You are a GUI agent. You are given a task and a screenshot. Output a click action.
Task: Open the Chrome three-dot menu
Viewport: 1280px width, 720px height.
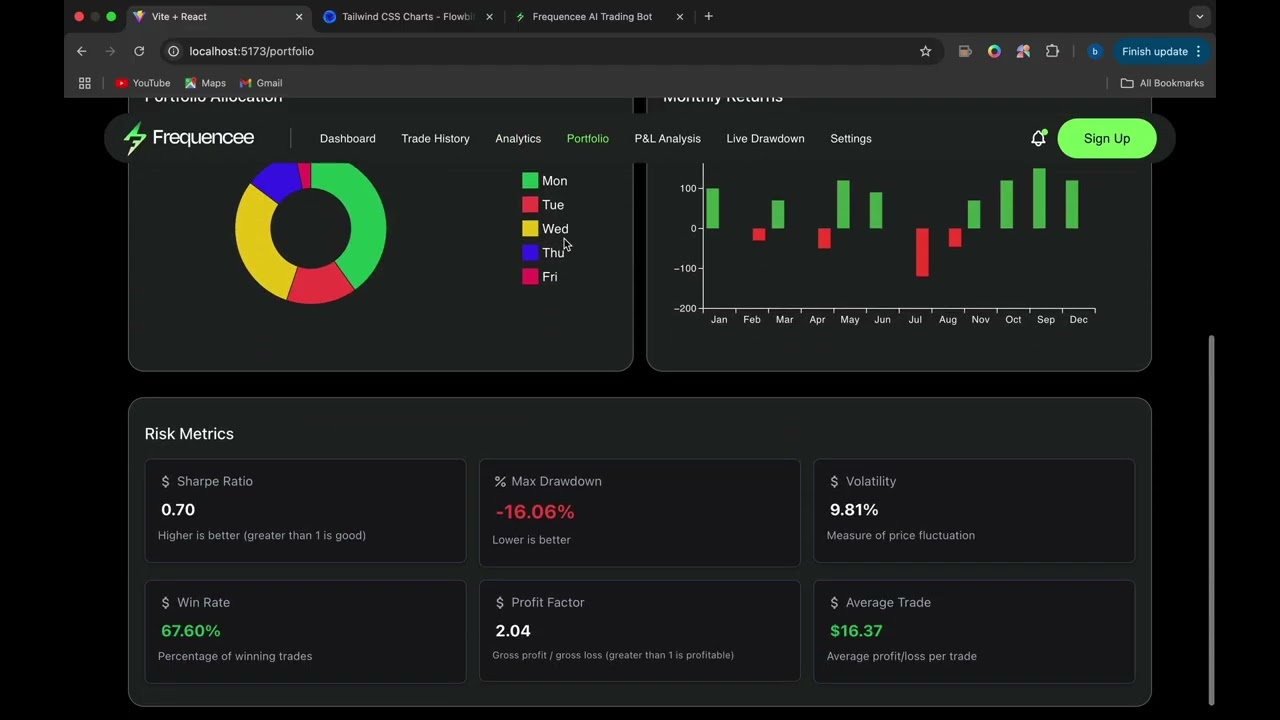click(1198, 51)
